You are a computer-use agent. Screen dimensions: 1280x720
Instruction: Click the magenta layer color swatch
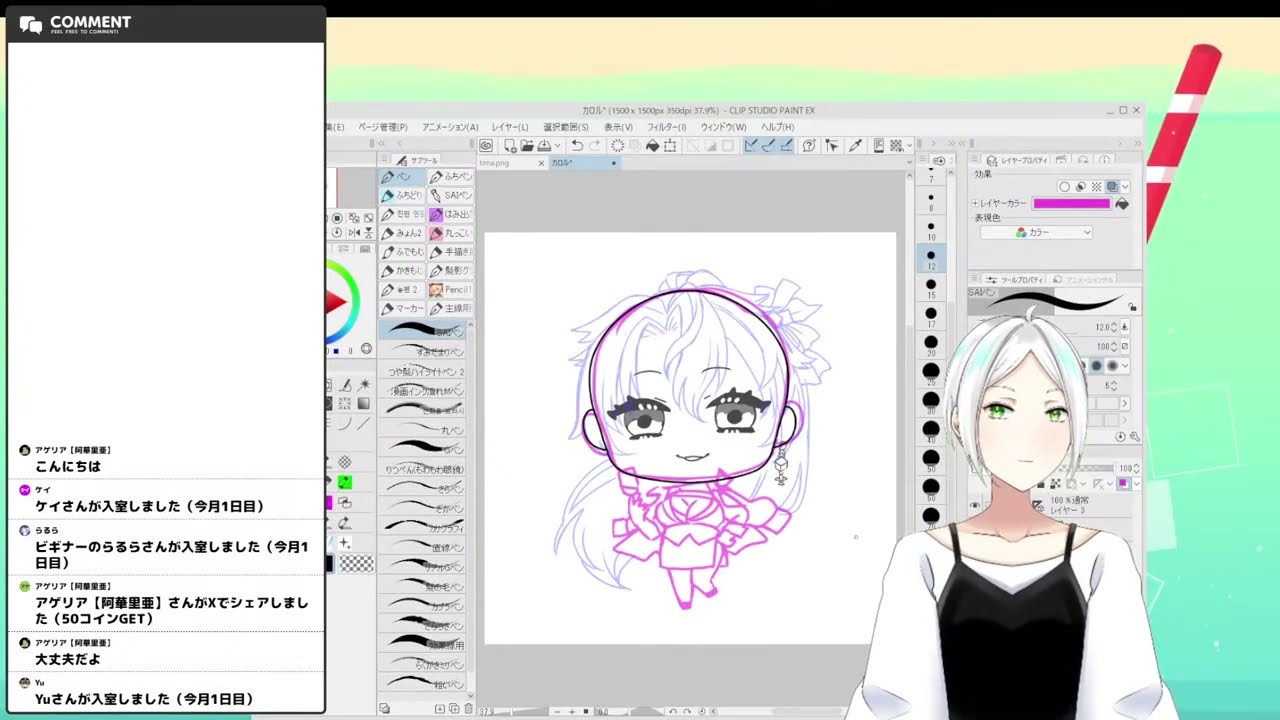point(1071,203)
